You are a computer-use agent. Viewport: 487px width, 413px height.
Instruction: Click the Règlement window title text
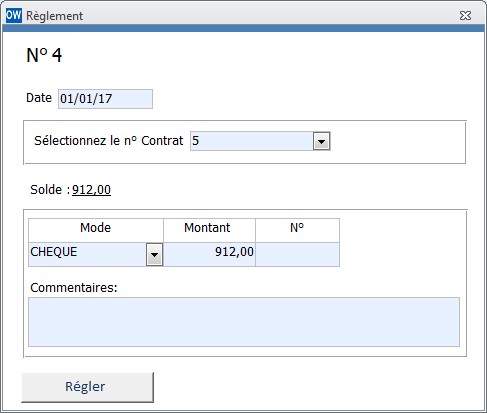[x=54, y=16]
